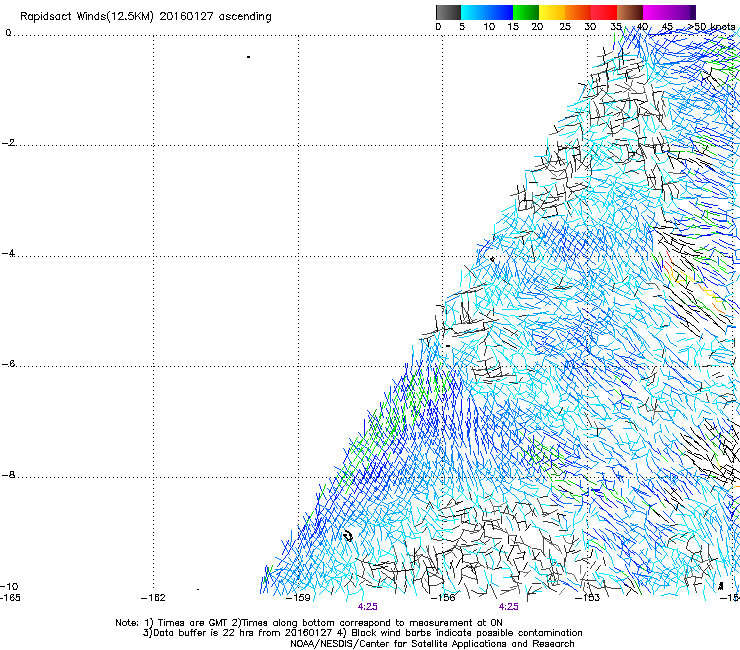The width and height of the screenshot is (740, 650).
Task: Click the legend value "25"
Action: point(565,27)
